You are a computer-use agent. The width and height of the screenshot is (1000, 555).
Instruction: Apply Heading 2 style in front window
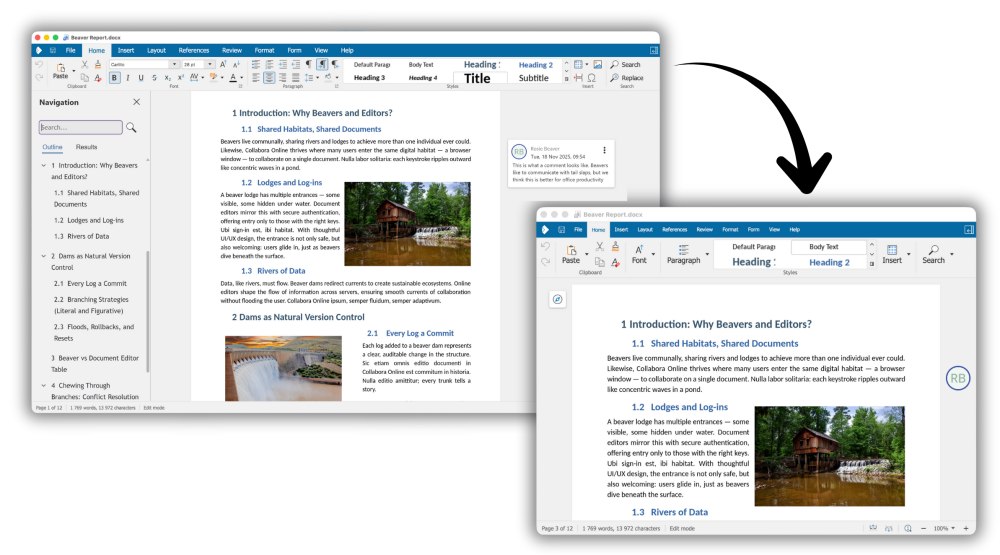point(829,262)
